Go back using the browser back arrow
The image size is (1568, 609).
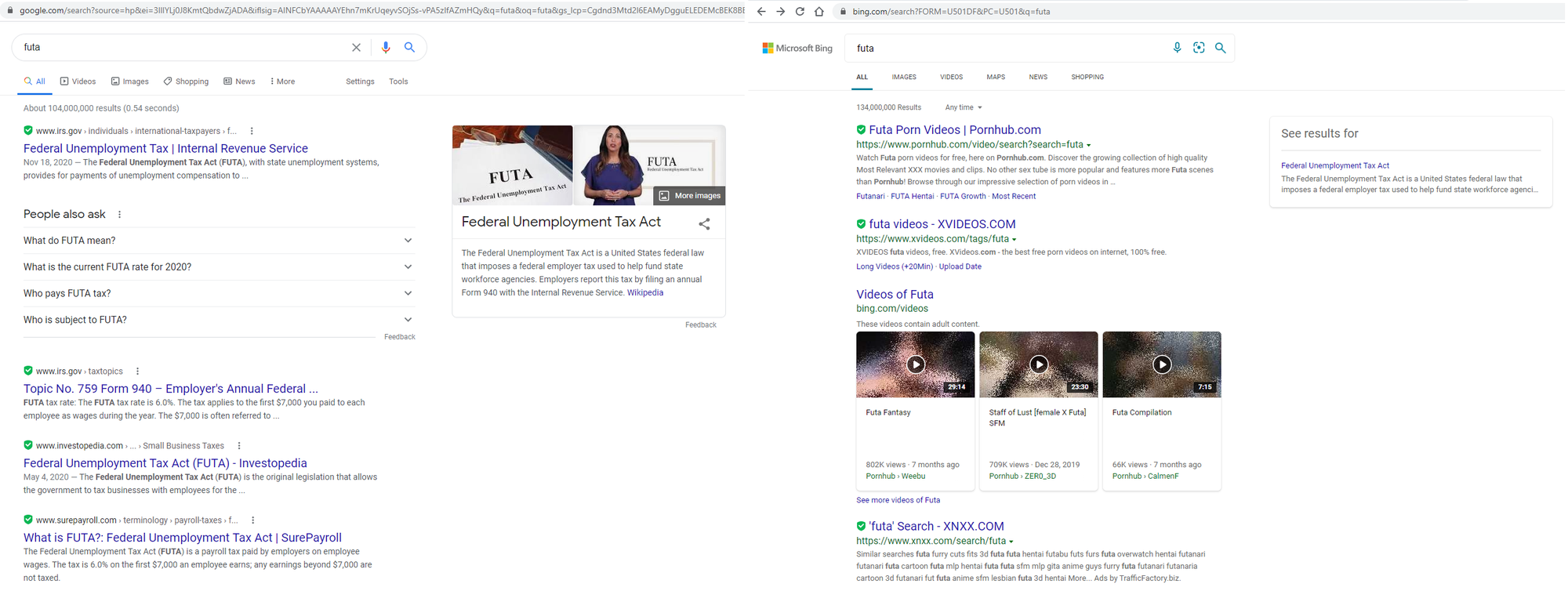[x=760, y=12]
